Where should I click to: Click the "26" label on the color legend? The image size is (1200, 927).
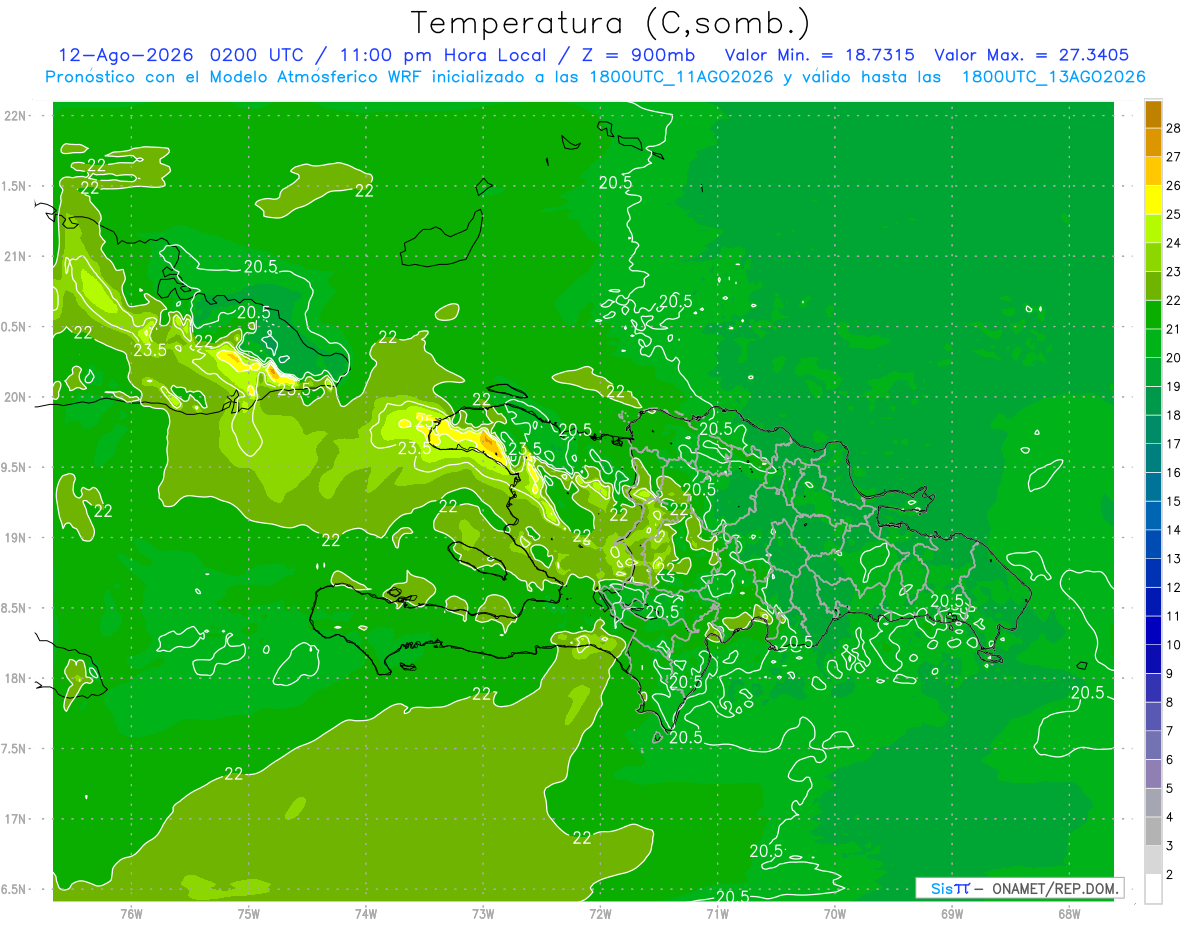(1173, 186)
